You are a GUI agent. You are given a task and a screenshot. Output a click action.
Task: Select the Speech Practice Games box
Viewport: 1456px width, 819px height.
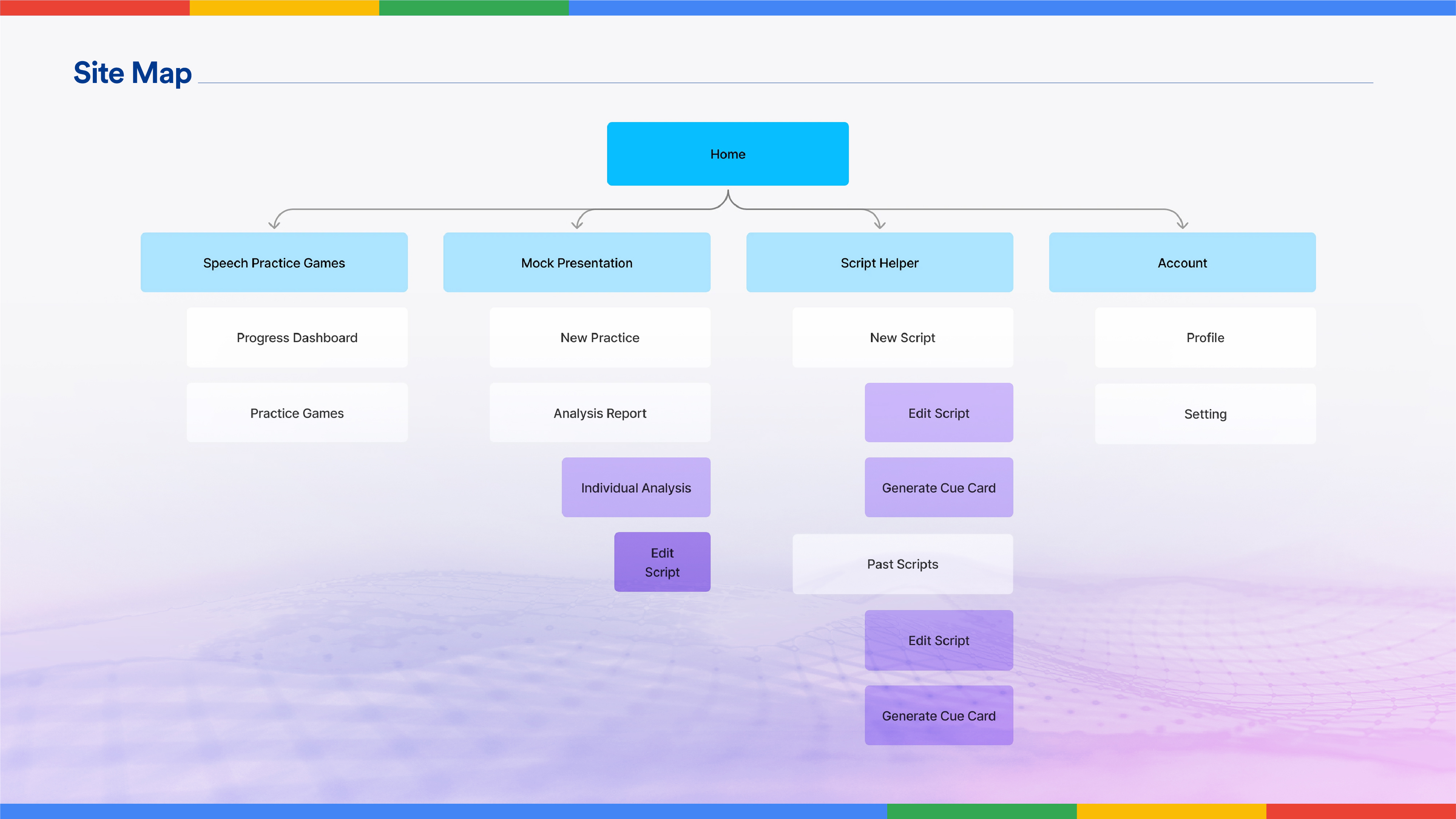(274, 263)
